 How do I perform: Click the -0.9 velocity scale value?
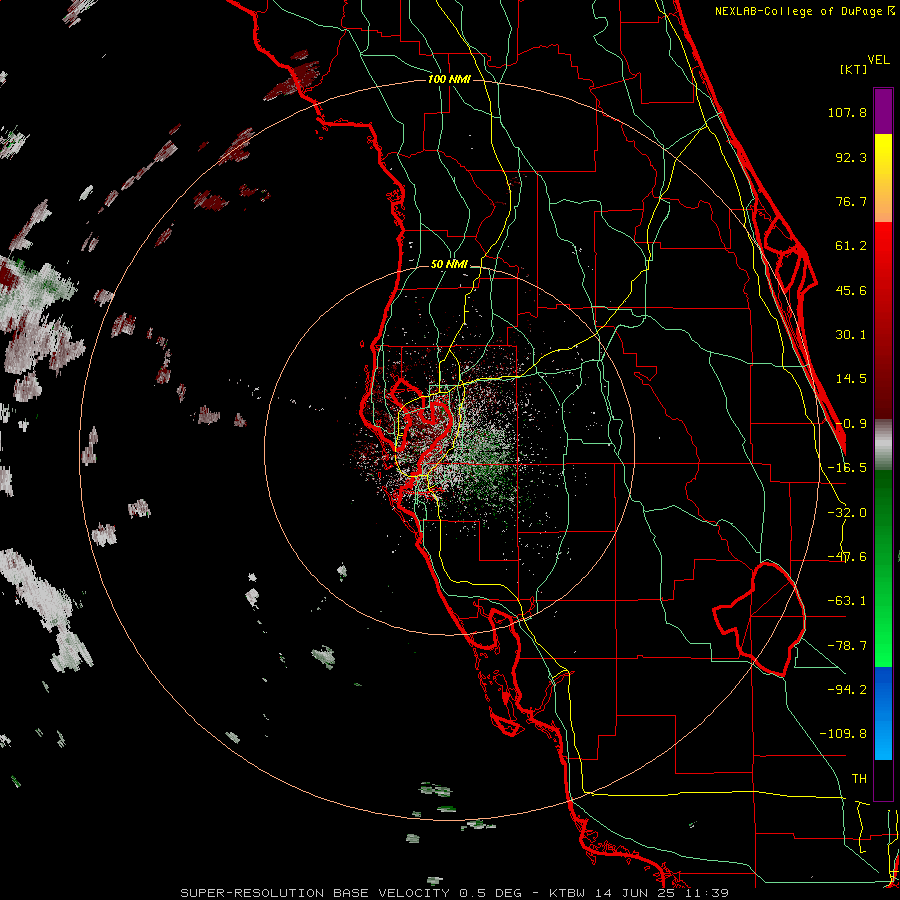tap(851, 424)
